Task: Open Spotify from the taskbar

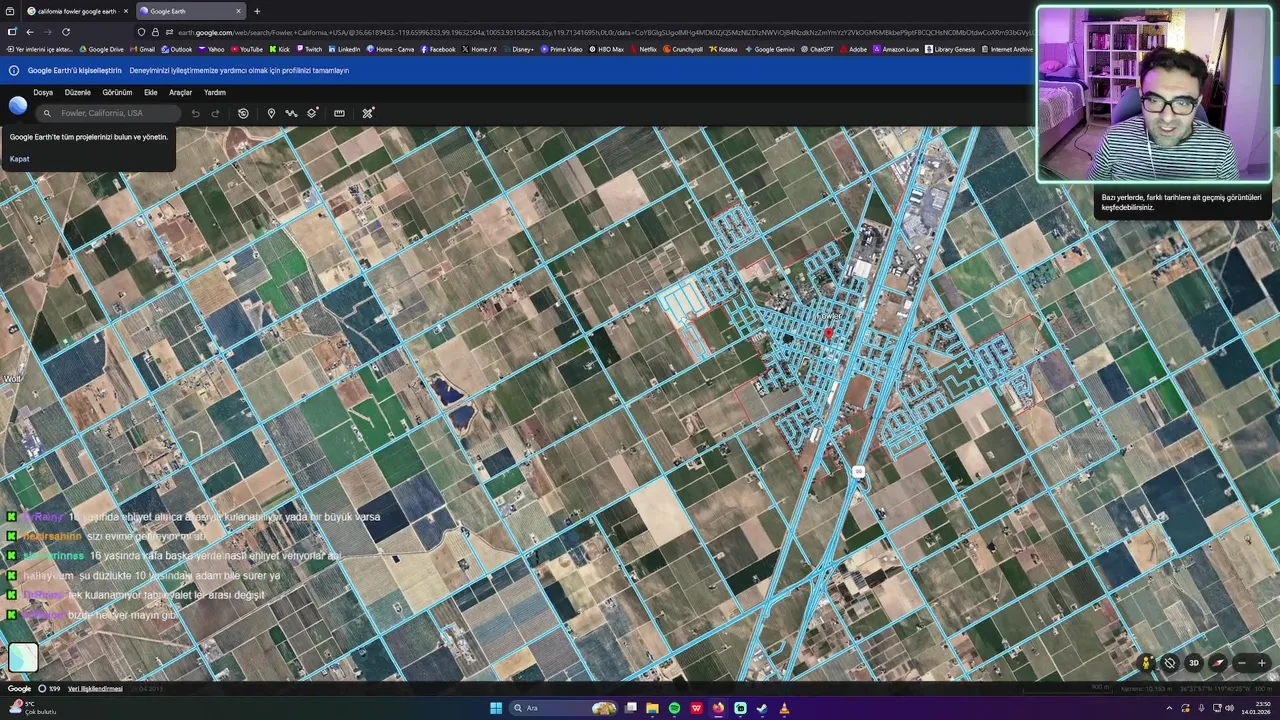Action: click(x=674, y=708)
